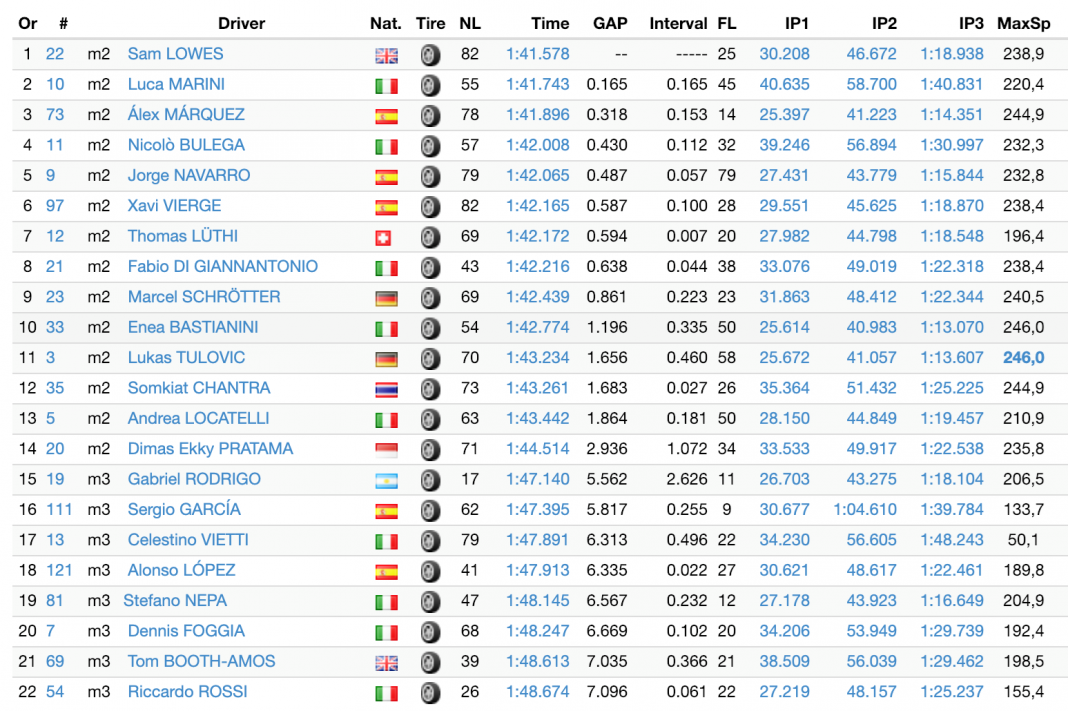Viewport: 1068px width, 711px height.
Task: Click the tire icon in Luca Marini's row
Action: [430, 85]
